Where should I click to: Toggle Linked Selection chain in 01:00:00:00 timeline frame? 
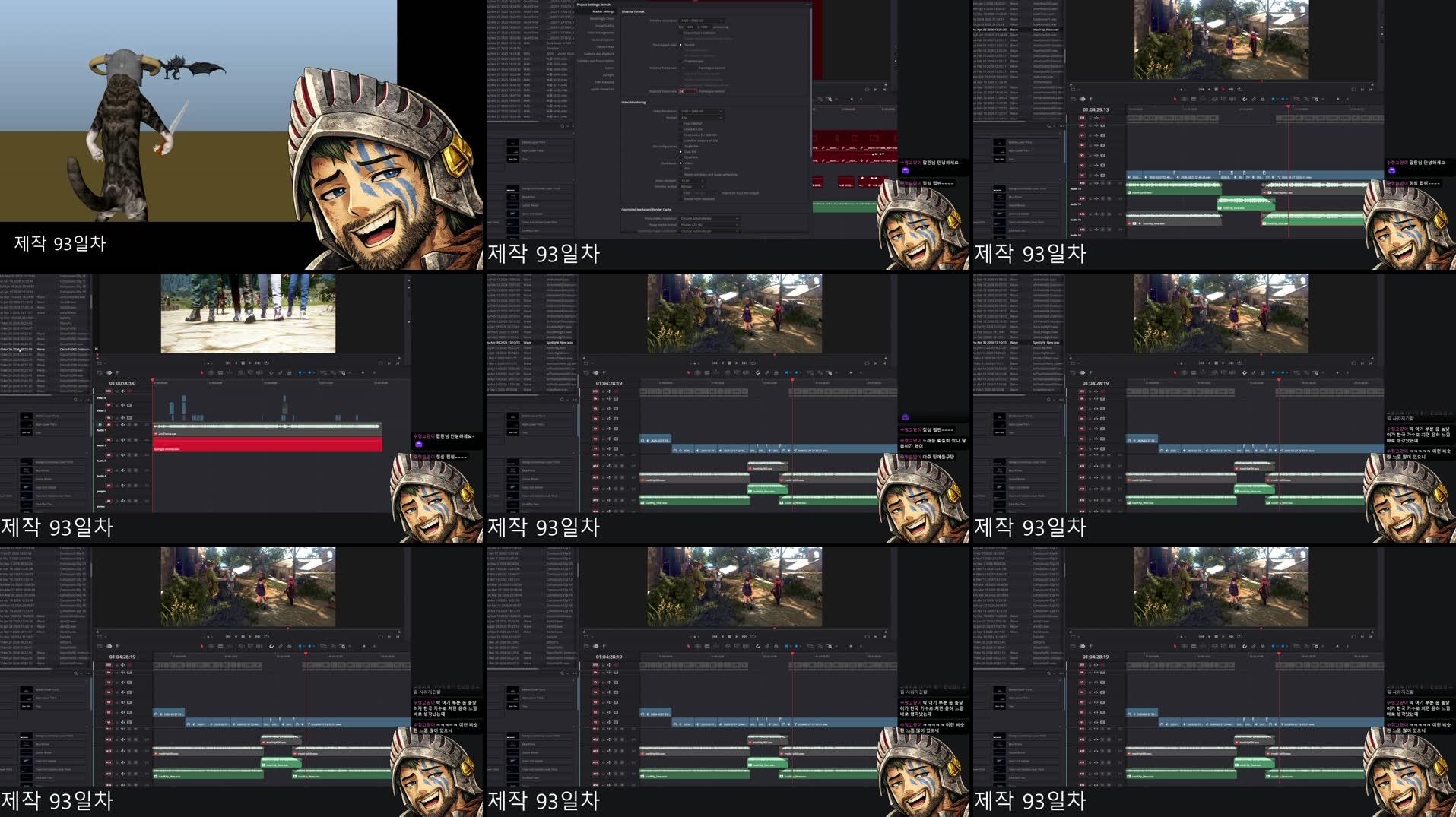point(281,372)
